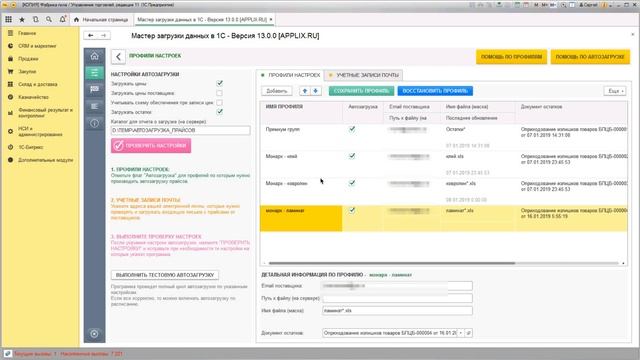Click the Главное section icon
Image resolution: width=640 pixels, height=360 pixels.
click(x=10, y=33)
